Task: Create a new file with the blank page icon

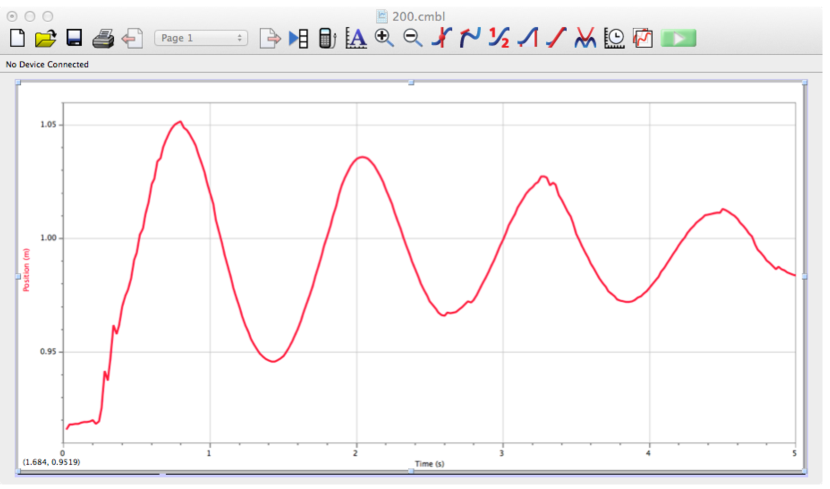Action: [x=17, y=38]
